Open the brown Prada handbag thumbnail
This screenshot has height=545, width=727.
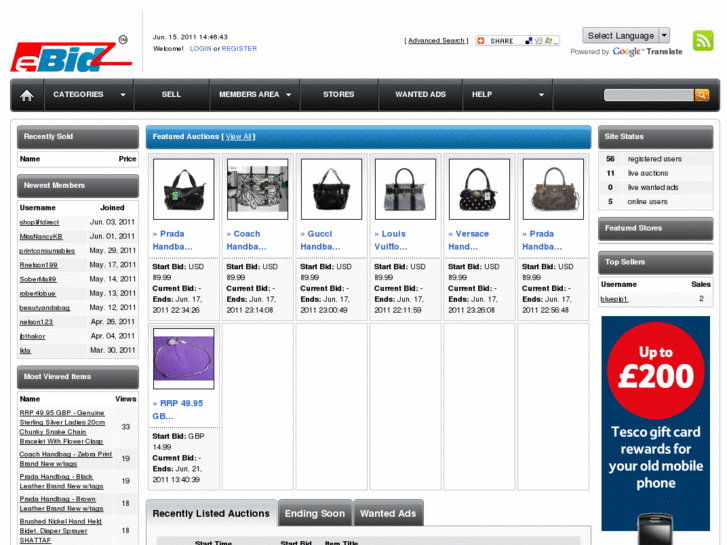click(553, 189)
